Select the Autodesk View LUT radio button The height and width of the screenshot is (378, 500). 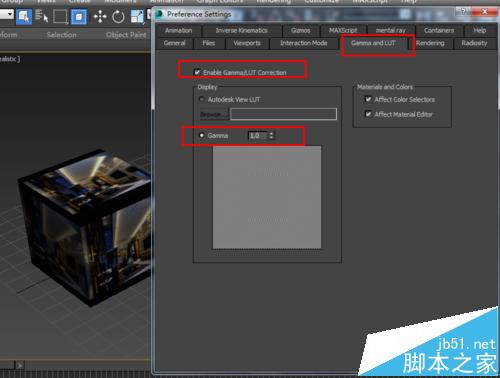[x=201, y=99]
